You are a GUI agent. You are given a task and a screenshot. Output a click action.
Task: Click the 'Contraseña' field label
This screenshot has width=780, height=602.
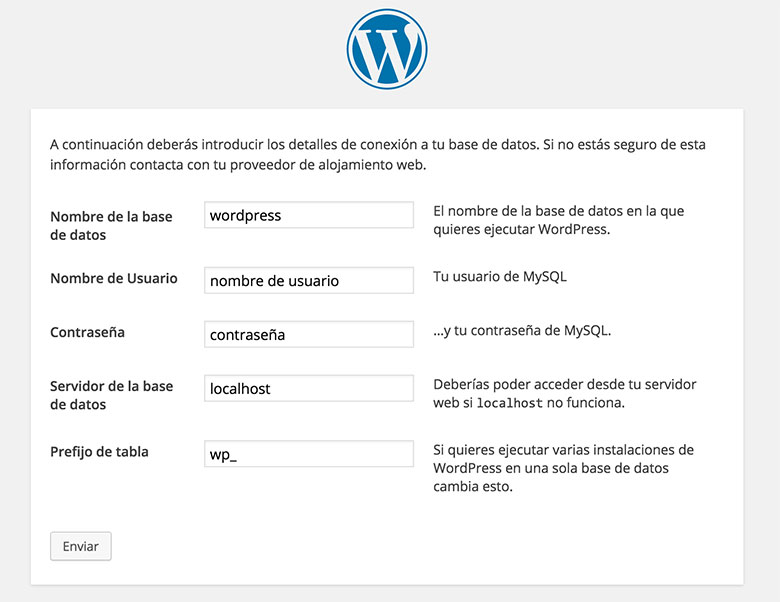(x=88, y=332)
